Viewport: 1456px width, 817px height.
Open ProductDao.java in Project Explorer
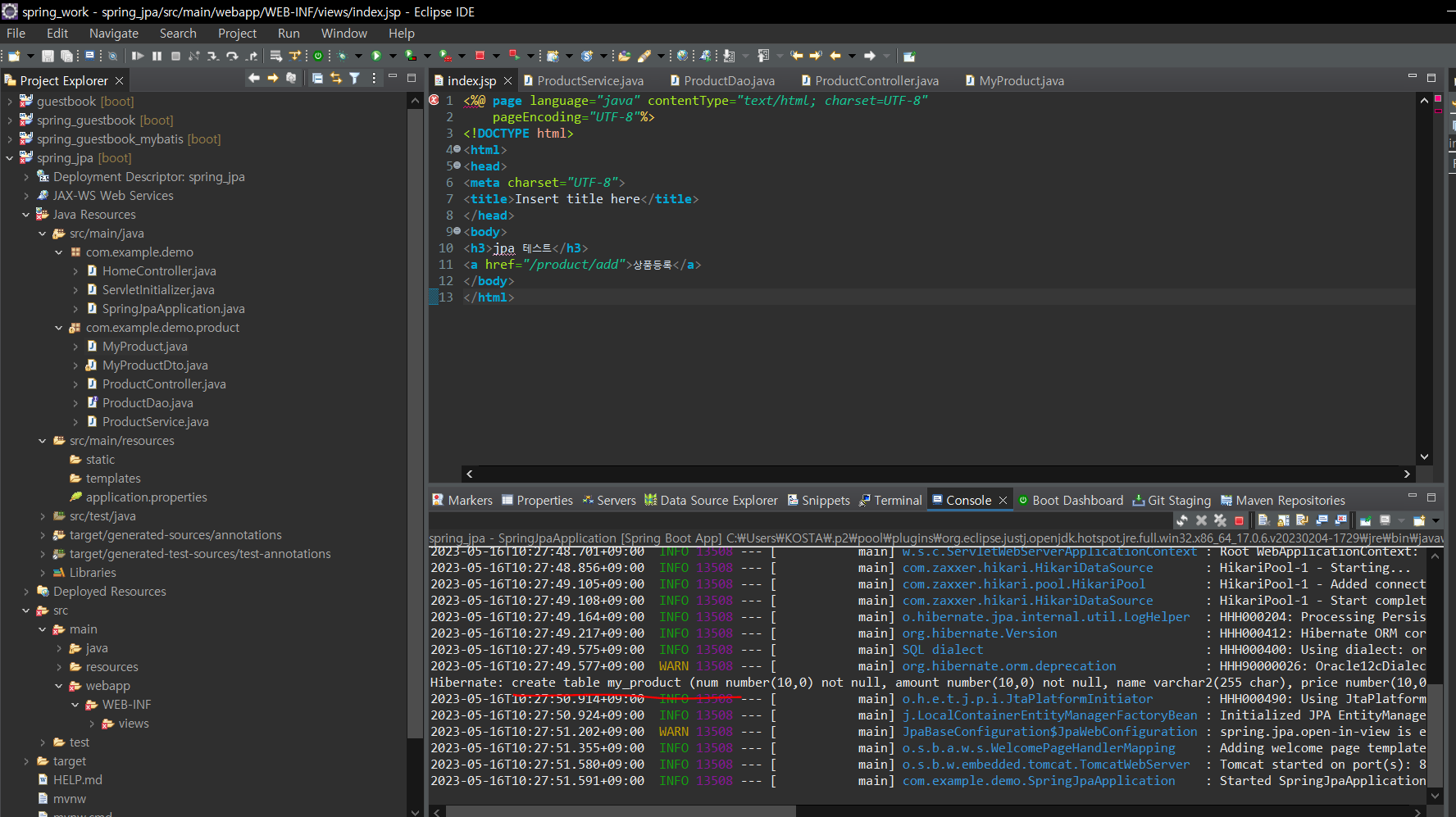[x=148, y=403]
